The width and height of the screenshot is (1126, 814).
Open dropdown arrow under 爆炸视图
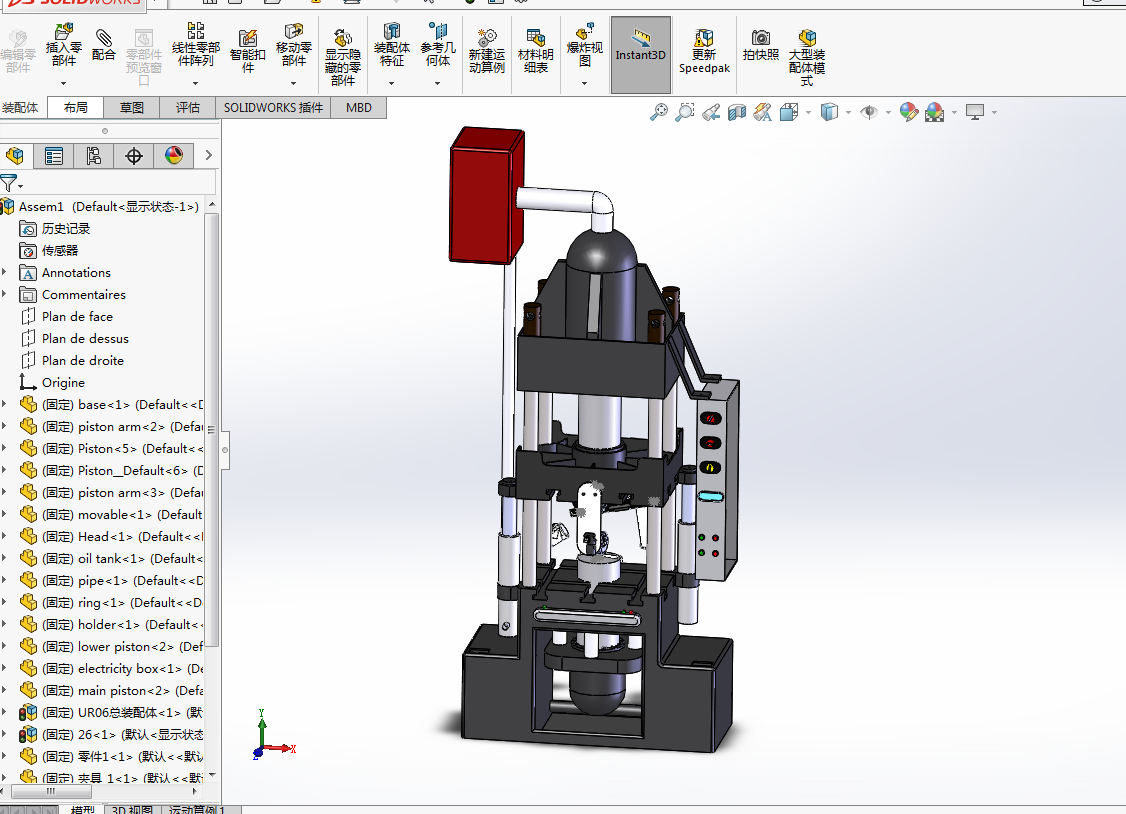(585, 84)
